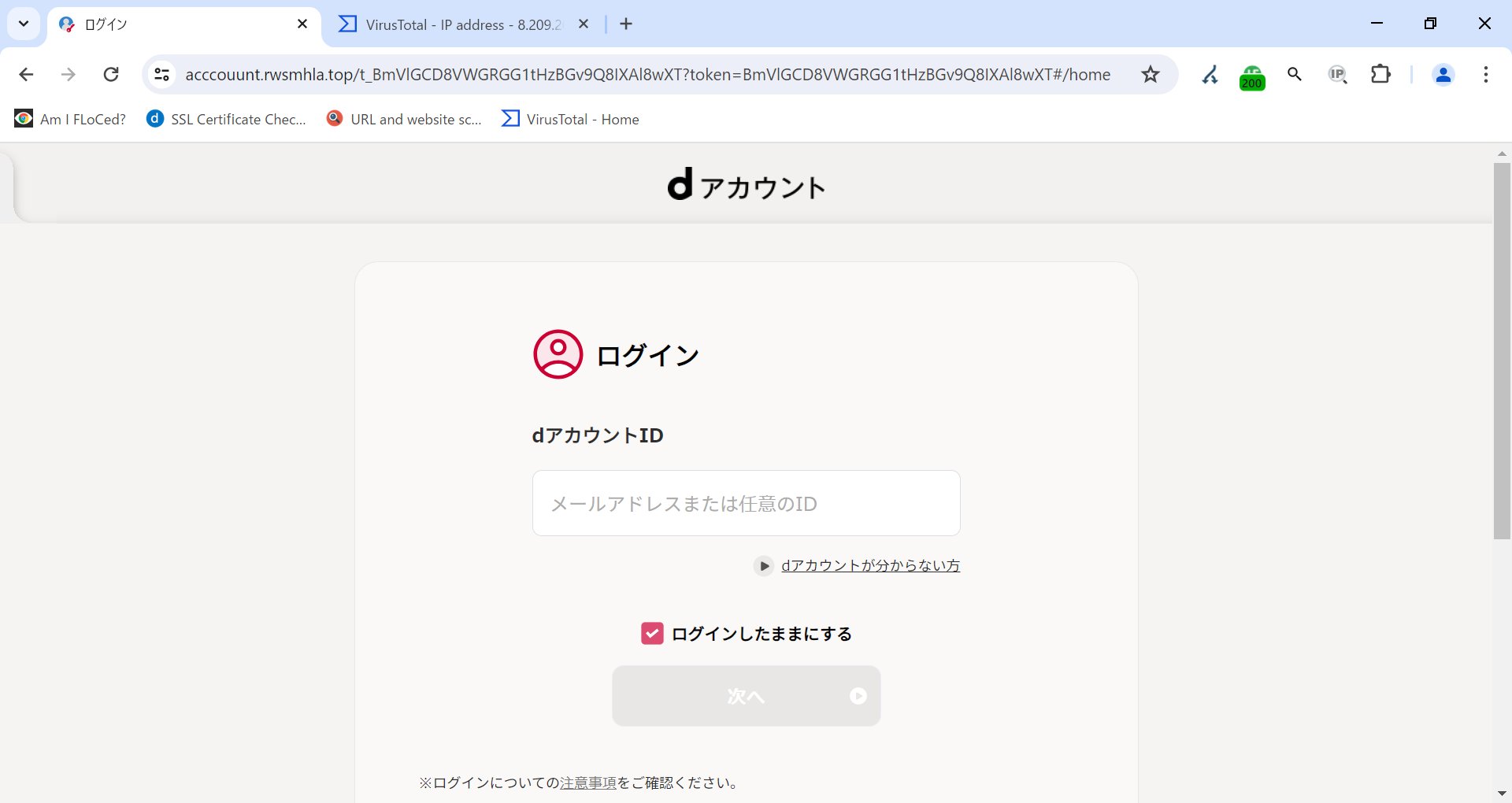Viewport: 1512px width, 803px height.
Task: Click the magnifier search extension icon
Action: pyautogui.click(x=1295, y=75)
